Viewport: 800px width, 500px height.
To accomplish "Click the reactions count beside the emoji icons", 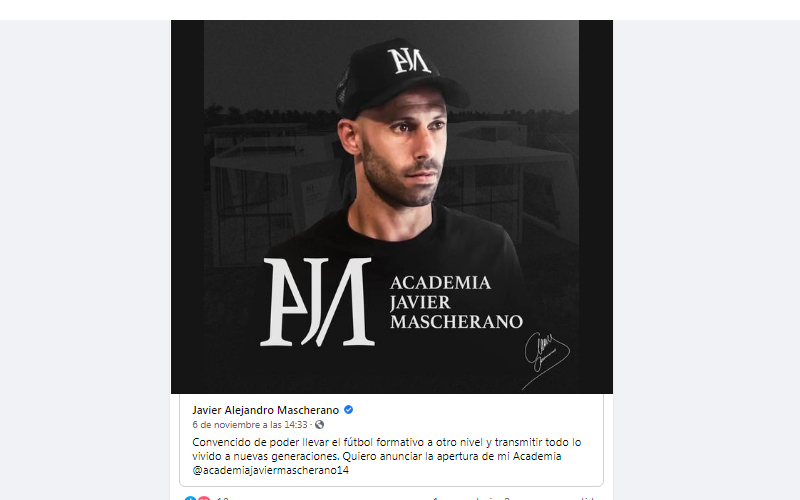I will tap(222, 498).
